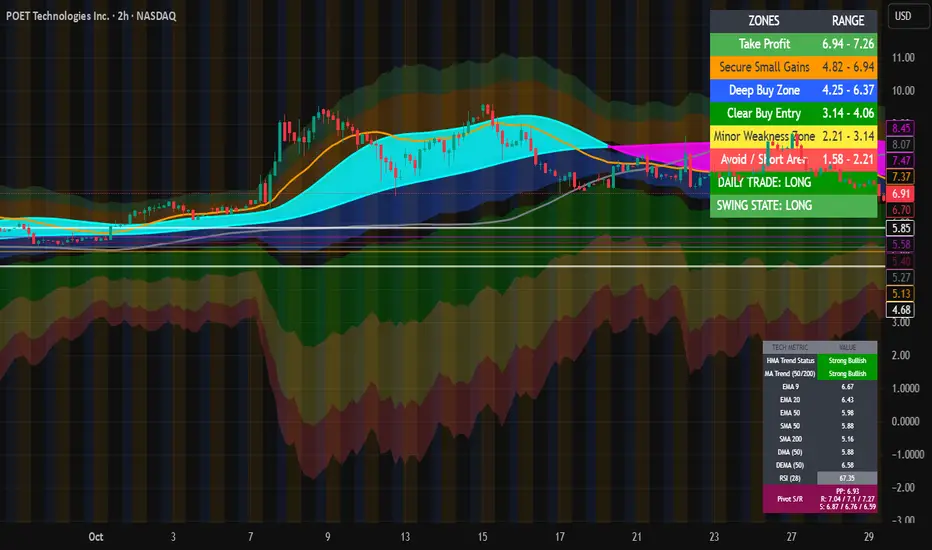This screenshot has width=932, height=550.
Task: Click the EMA 9 value 6.67
Action: click(847, 386)
